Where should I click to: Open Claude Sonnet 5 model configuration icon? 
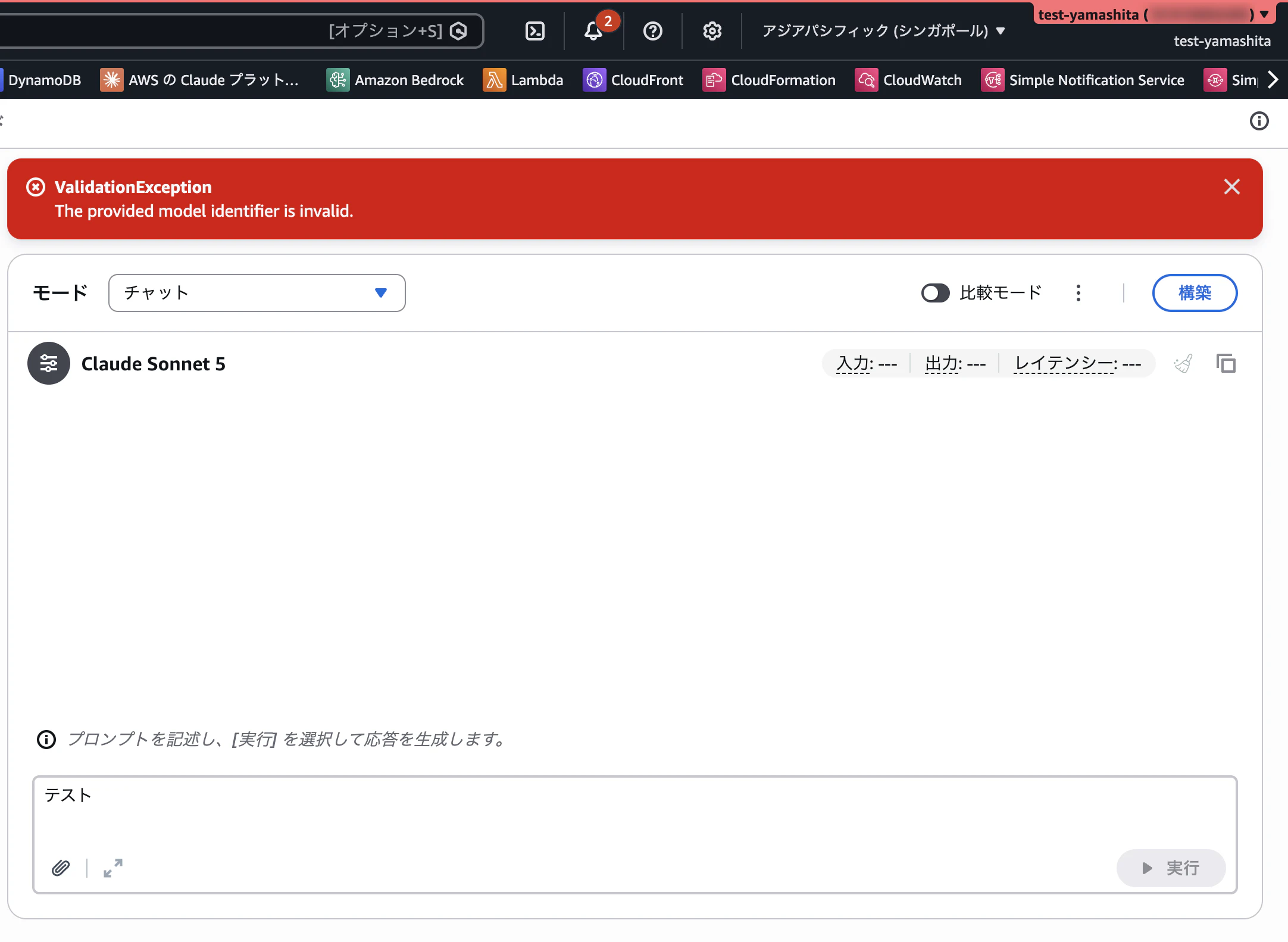coord(49,363)
